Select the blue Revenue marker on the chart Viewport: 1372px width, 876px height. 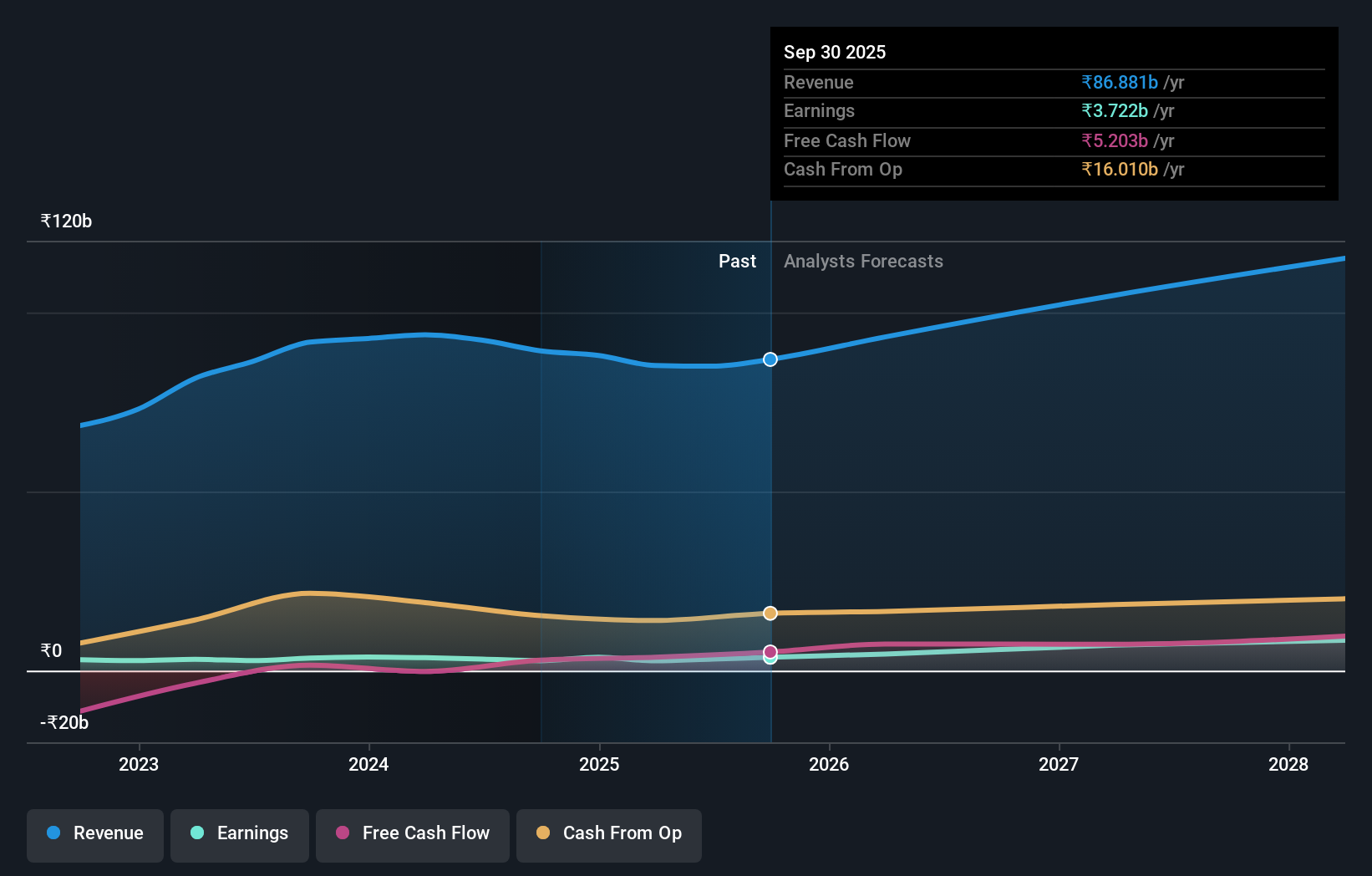click(770, 359)
